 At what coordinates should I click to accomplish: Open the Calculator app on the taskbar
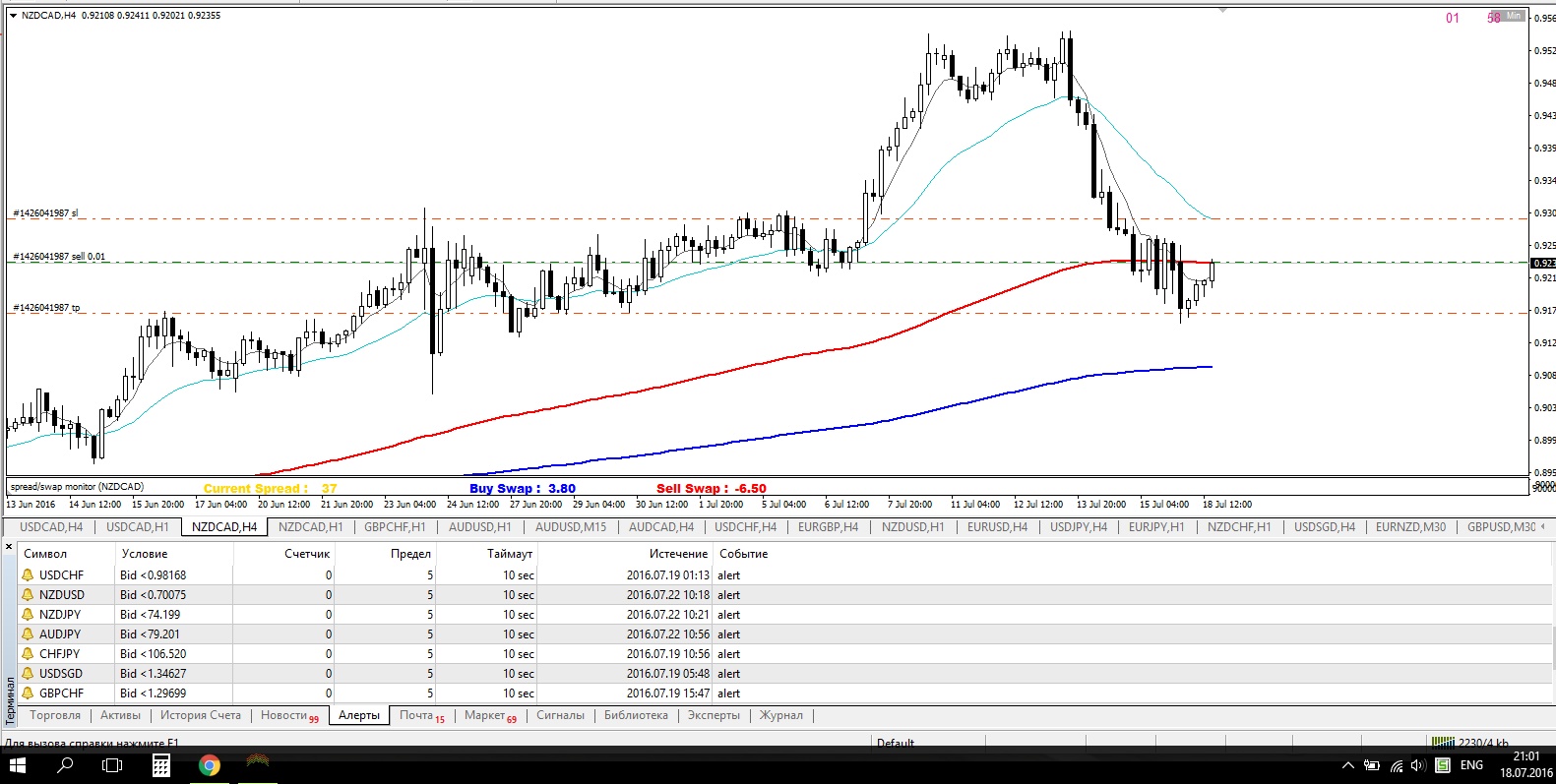pos(160,764)
